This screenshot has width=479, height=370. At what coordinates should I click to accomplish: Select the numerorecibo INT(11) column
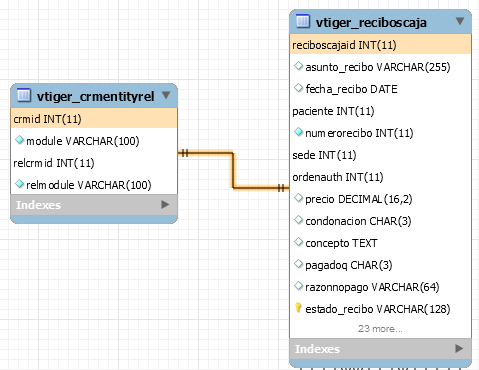(380, 133)
